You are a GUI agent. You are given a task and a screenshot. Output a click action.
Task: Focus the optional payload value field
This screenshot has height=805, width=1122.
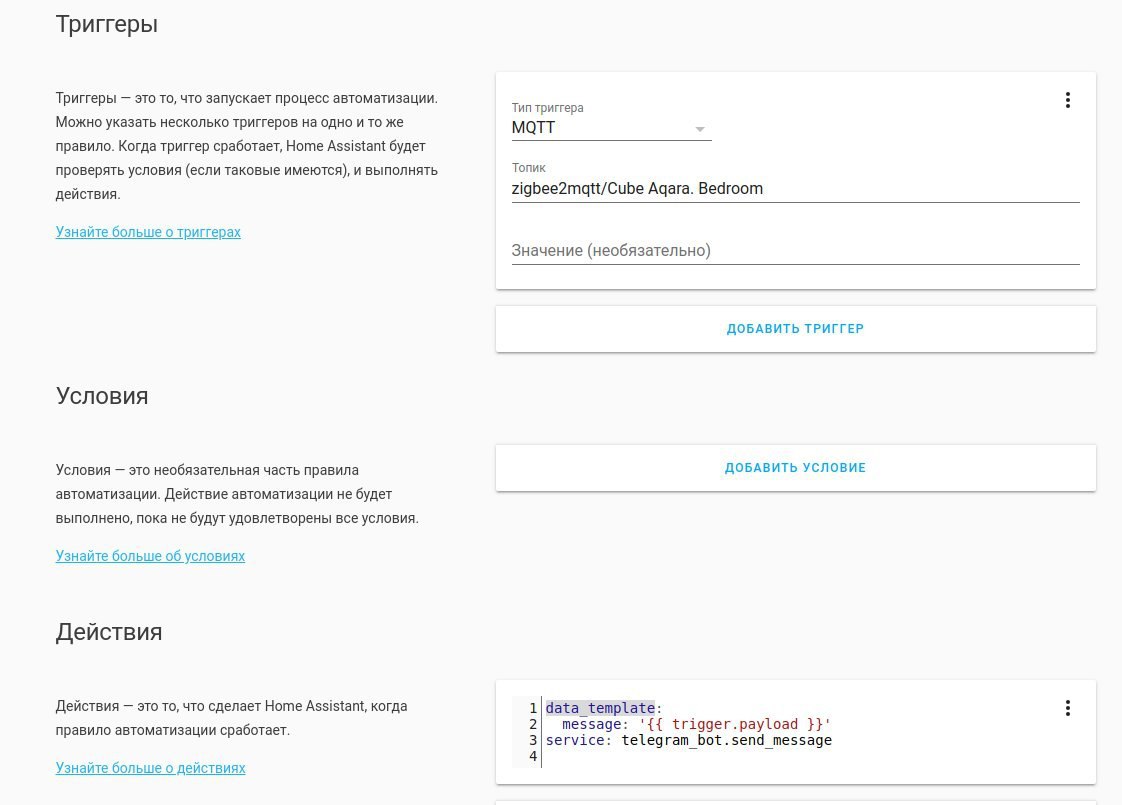795,251
